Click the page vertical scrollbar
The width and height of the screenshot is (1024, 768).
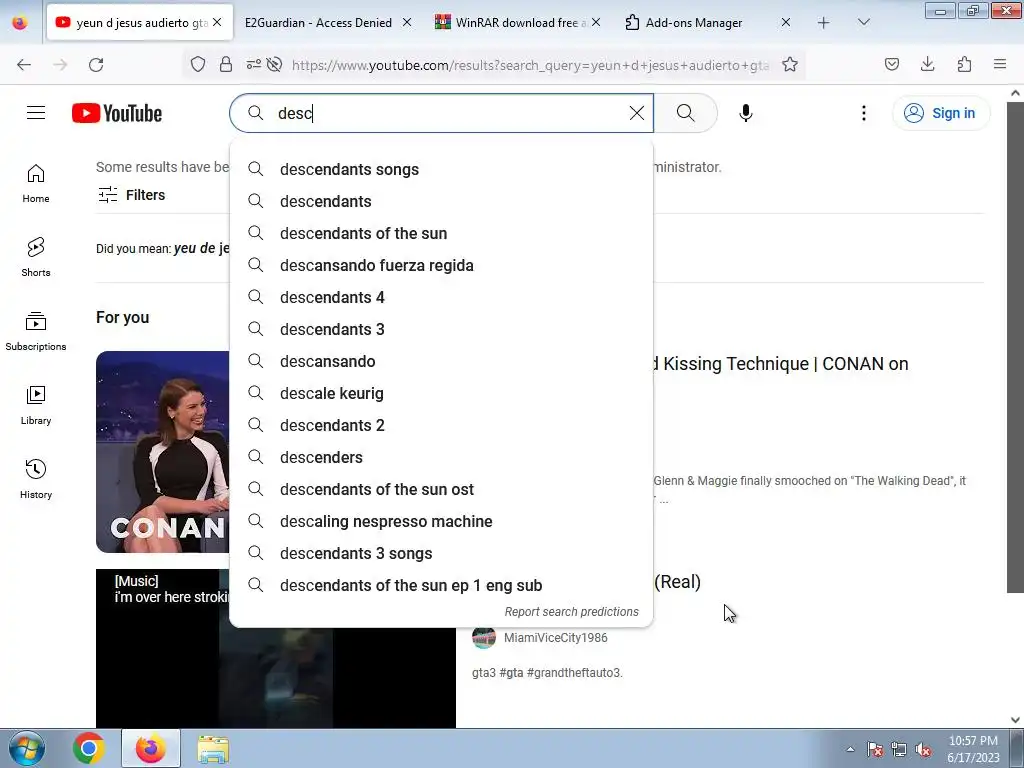(1015, 346)
